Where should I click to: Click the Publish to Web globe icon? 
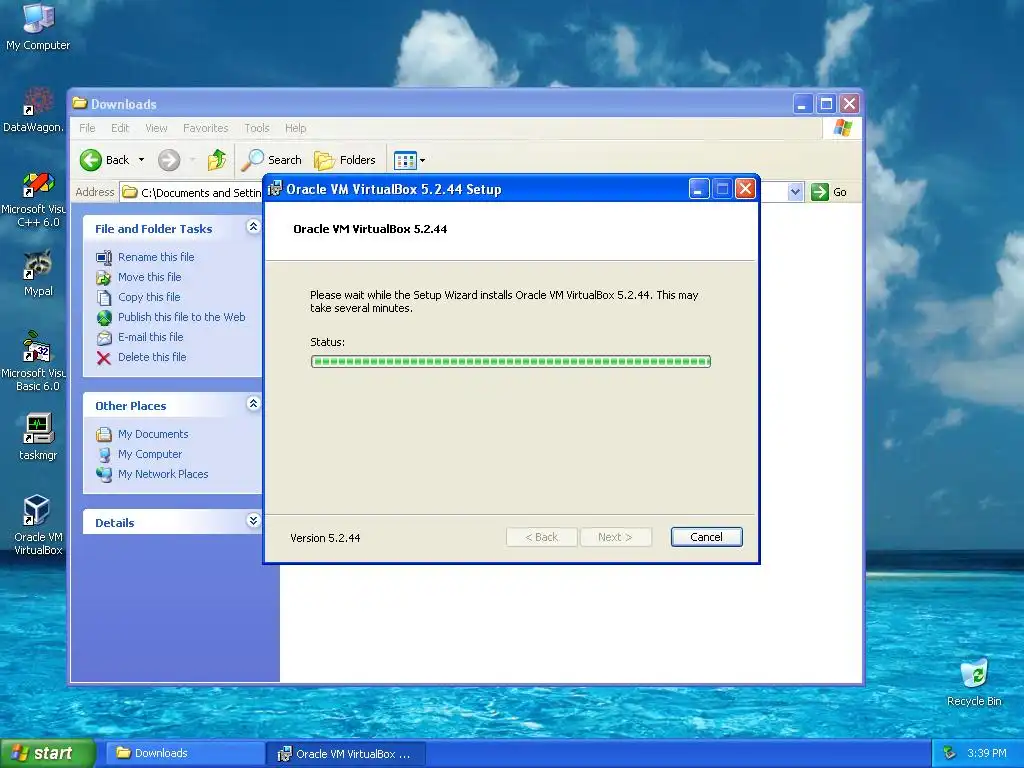(104, 317)
